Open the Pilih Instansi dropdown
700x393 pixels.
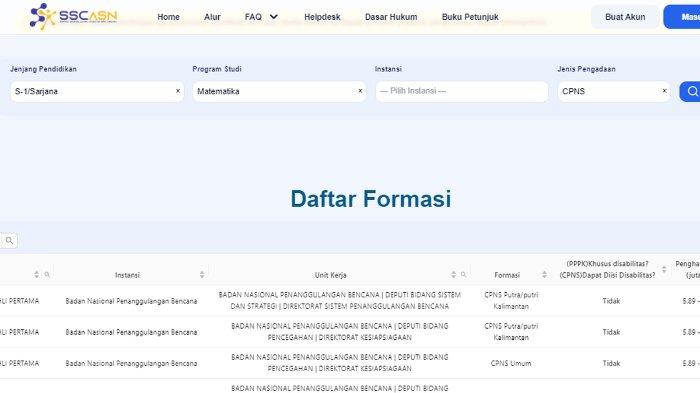click(x=462, y=91)
